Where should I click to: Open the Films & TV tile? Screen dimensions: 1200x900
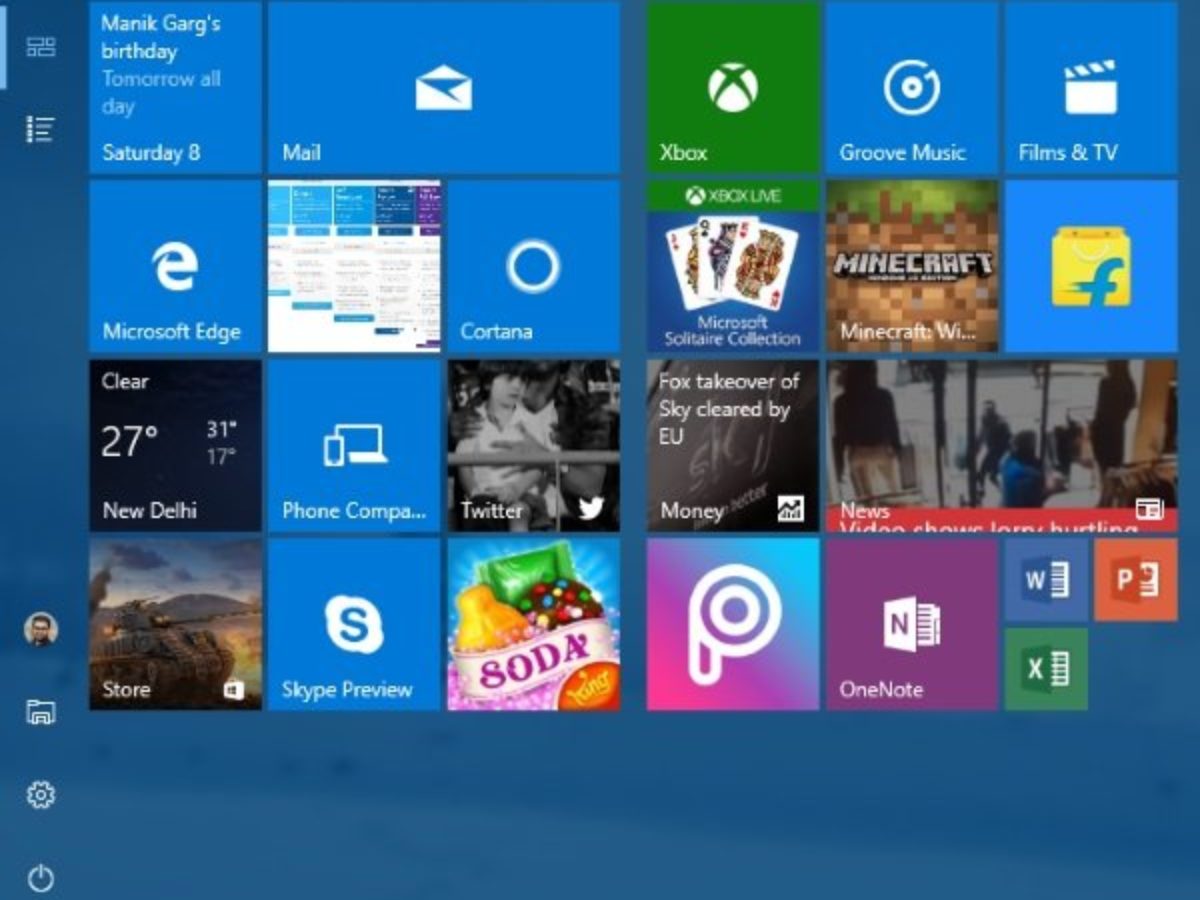coord(1091,88)
